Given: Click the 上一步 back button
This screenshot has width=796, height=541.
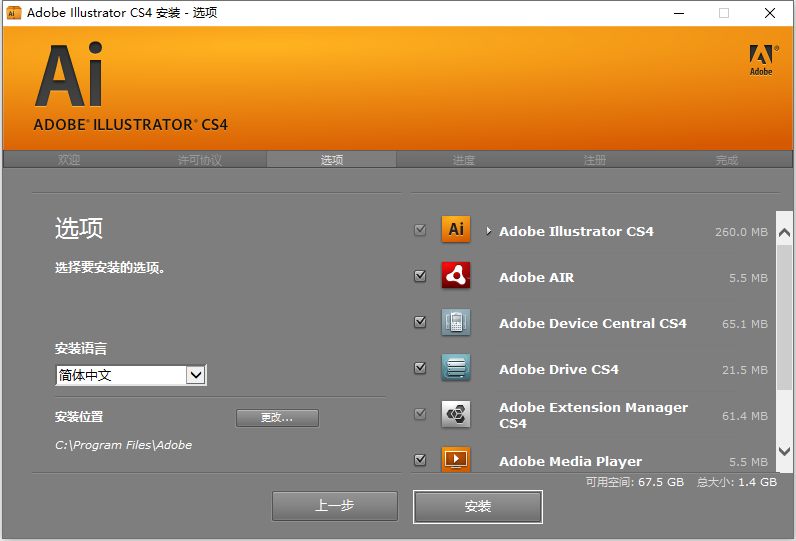Looking at the screenshot, I should 335,505.
